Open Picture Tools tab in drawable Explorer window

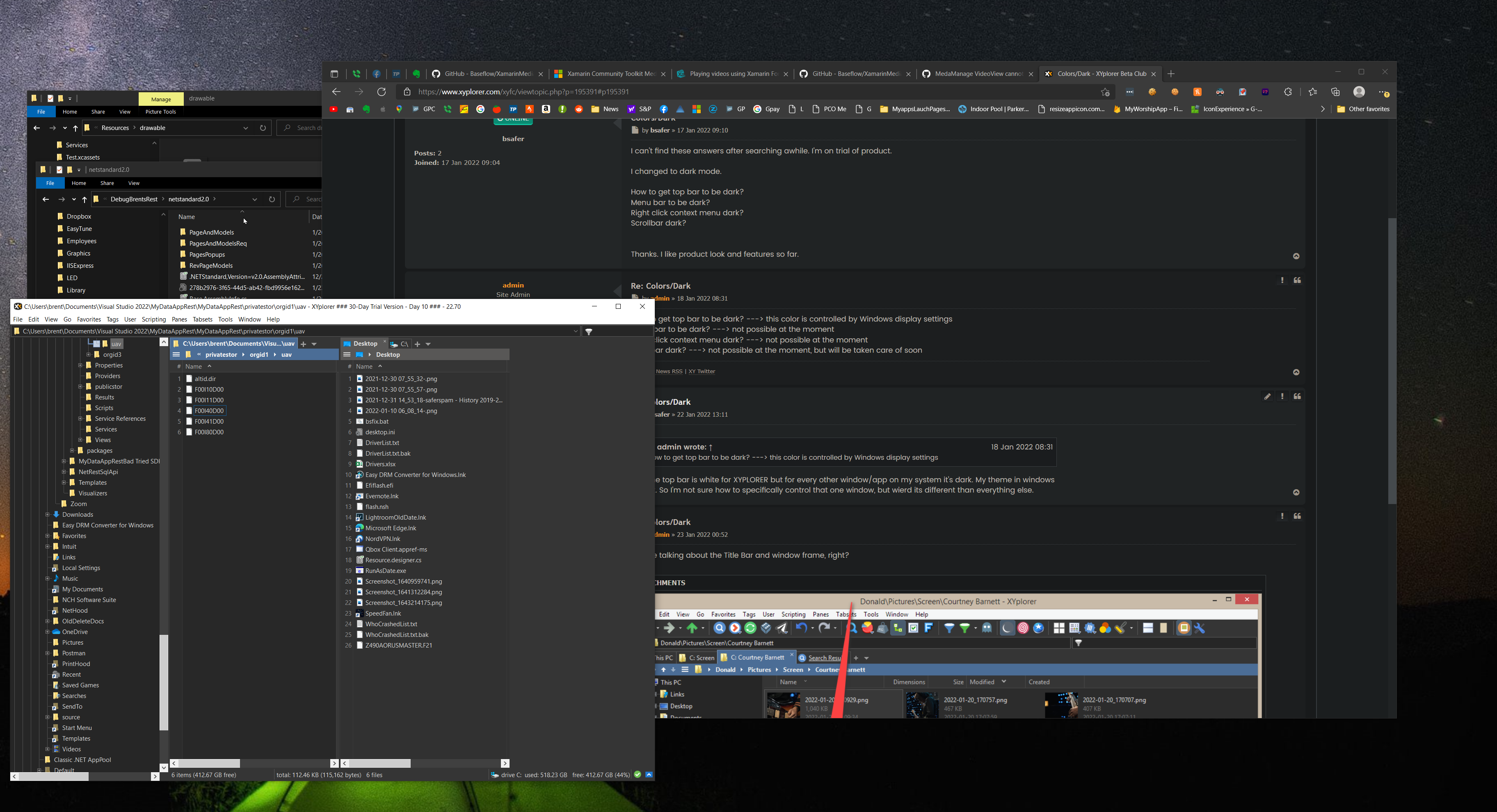(160, 112)
